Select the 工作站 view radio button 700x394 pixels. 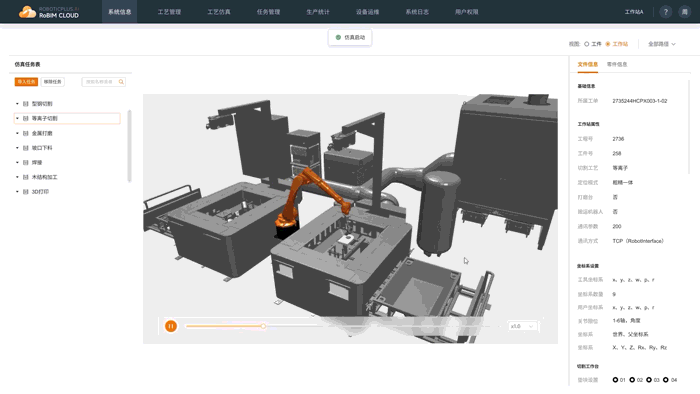(608, 44)
